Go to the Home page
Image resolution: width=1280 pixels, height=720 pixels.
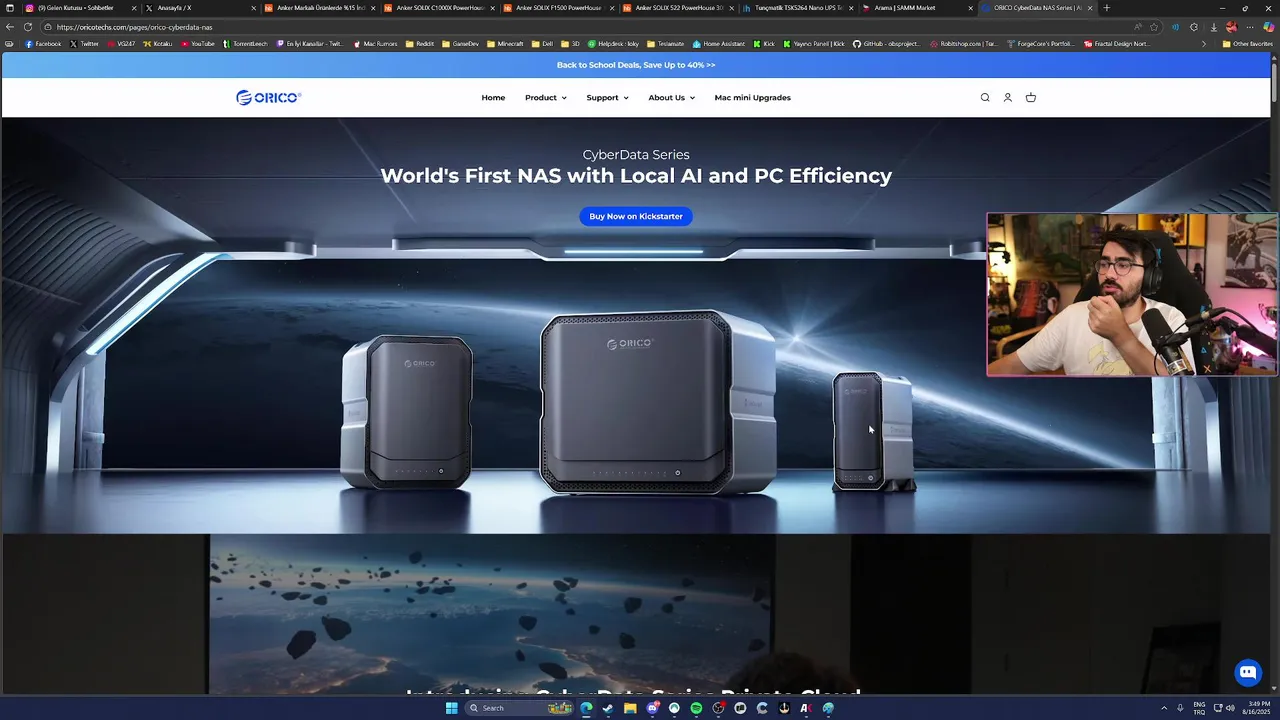click(x=493, y=98)
